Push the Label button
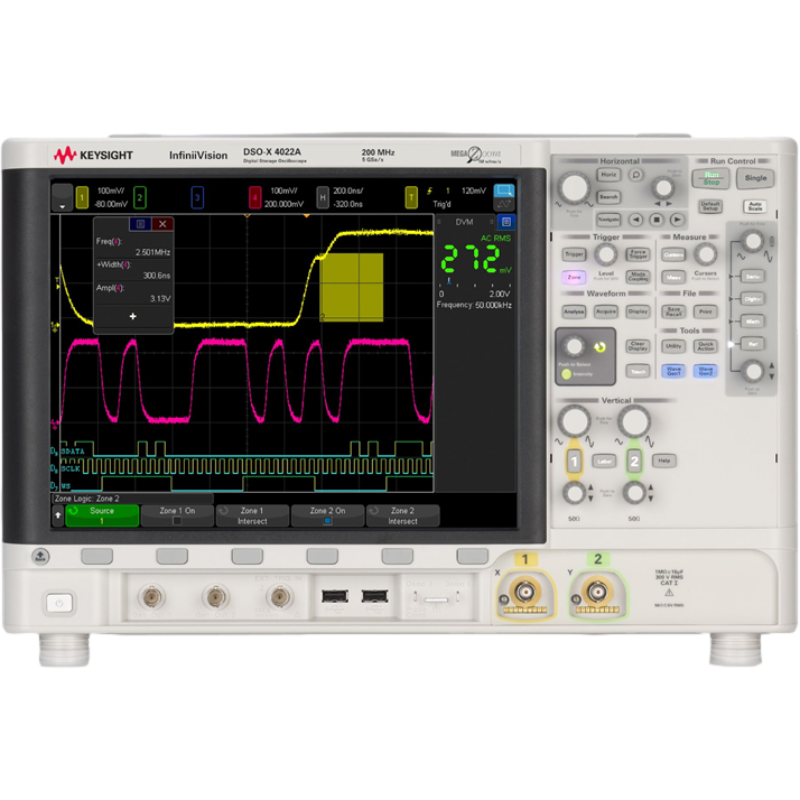Image resolution: width=800 pixels, height=800 pixels. [604, 461]
